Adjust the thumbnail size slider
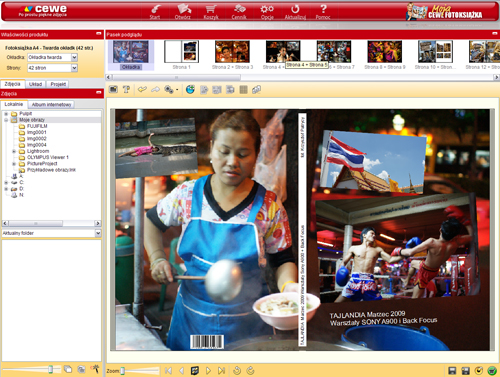This screenshot has width=500, height=377. (x=50, y=369)
